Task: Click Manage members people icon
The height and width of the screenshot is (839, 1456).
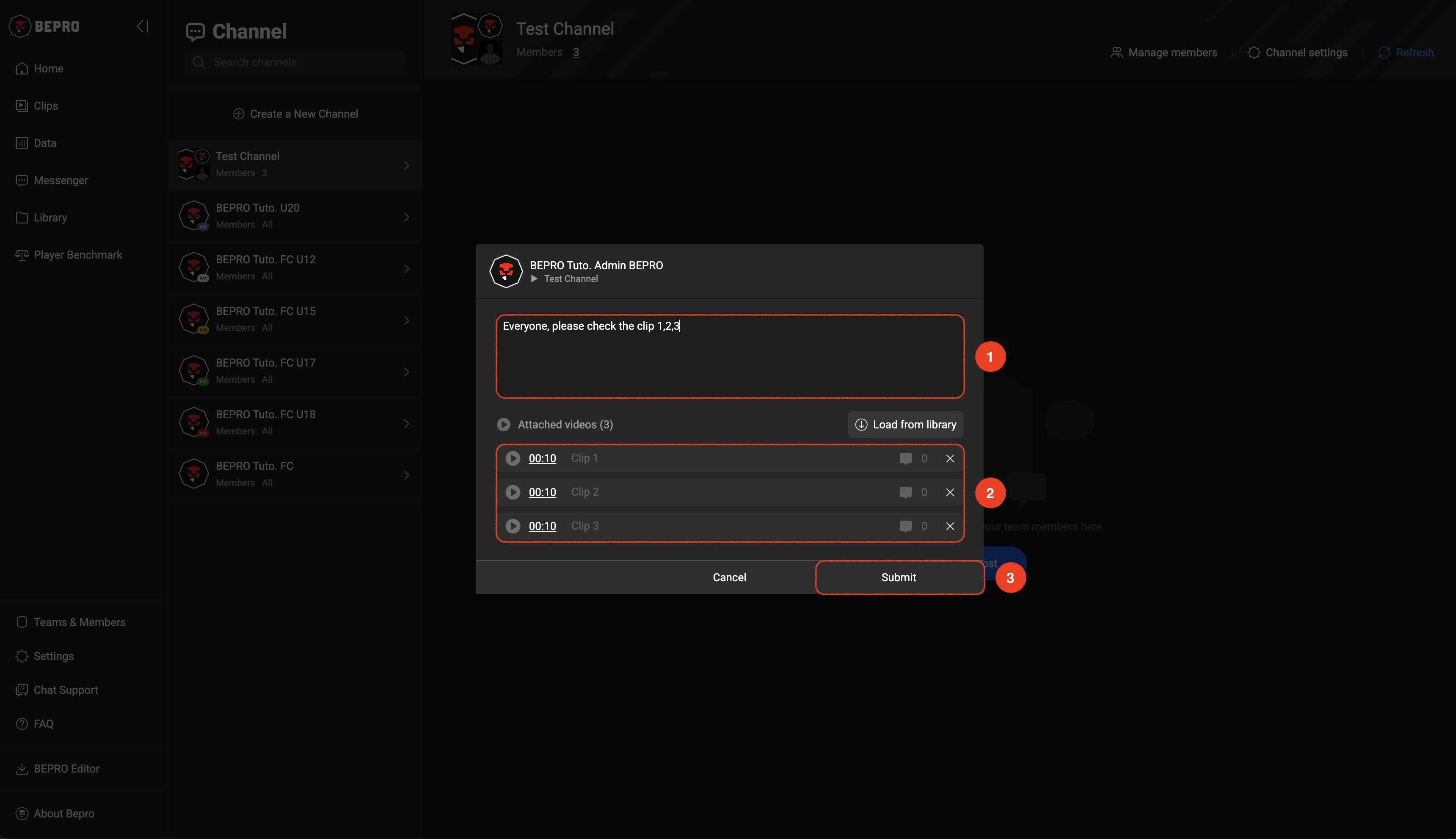Action: coord(1116,52)
